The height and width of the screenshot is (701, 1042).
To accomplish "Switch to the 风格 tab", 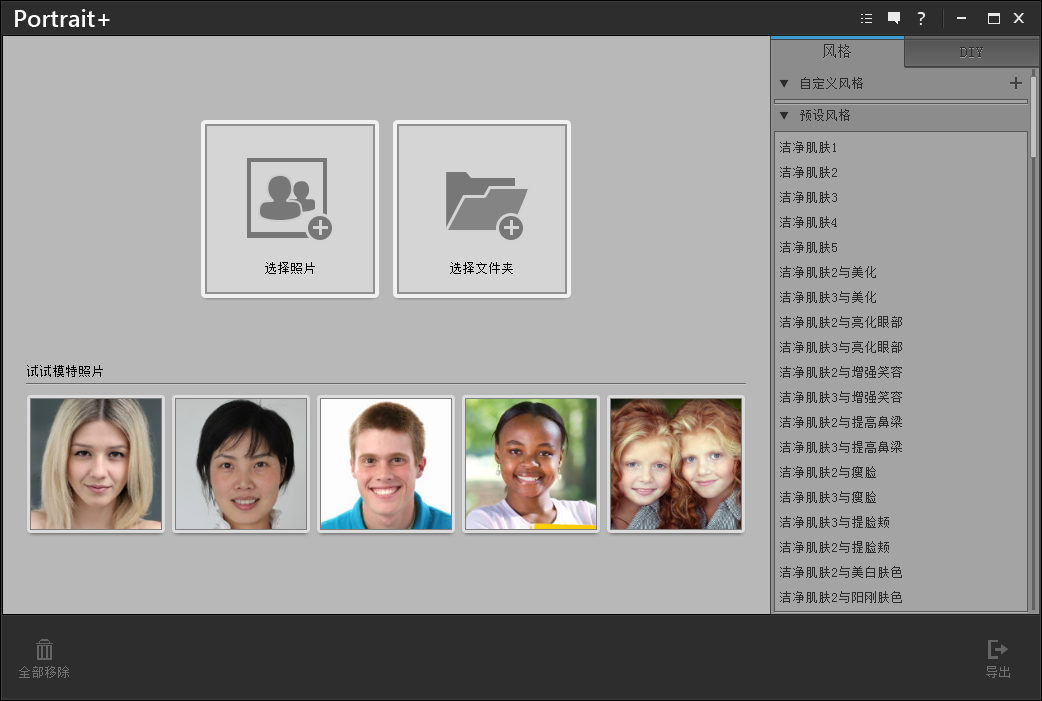I will pos(837,52).
